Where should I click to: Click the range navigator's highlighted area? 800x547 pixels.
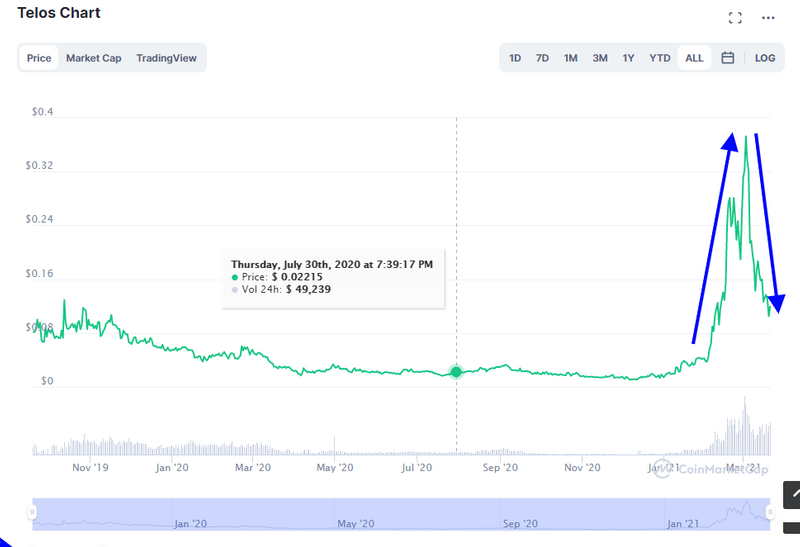point(400,512)
